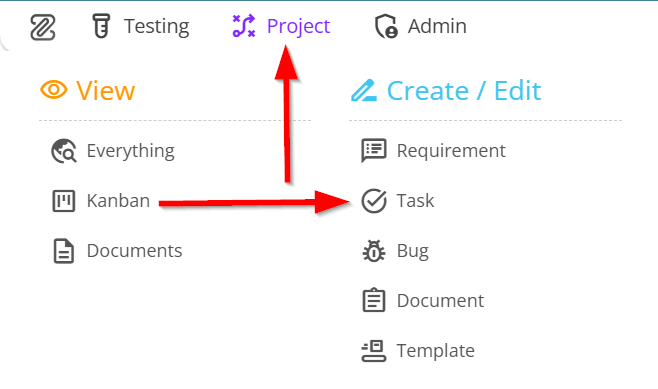Click the purple Project workflow icon
658x389 pixels.
[x=244, y=26]
